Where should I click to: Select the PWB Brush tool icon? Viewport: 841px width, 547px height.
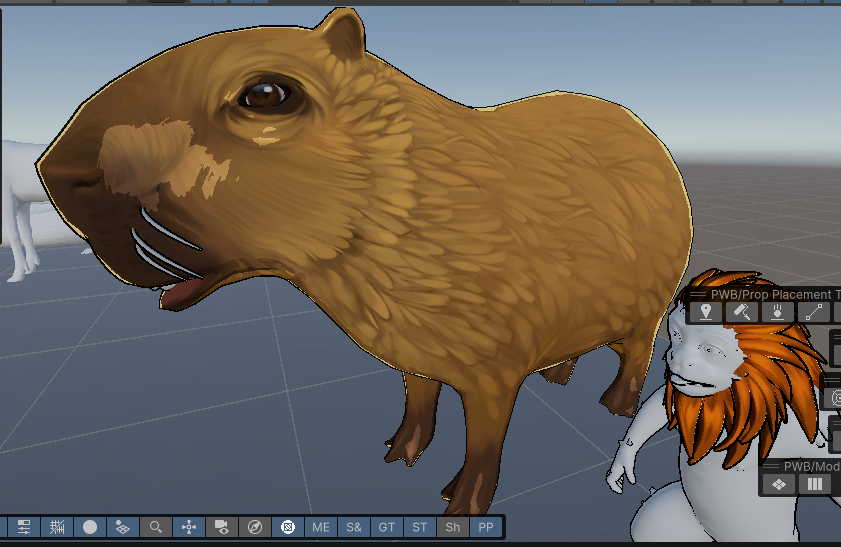741,312
